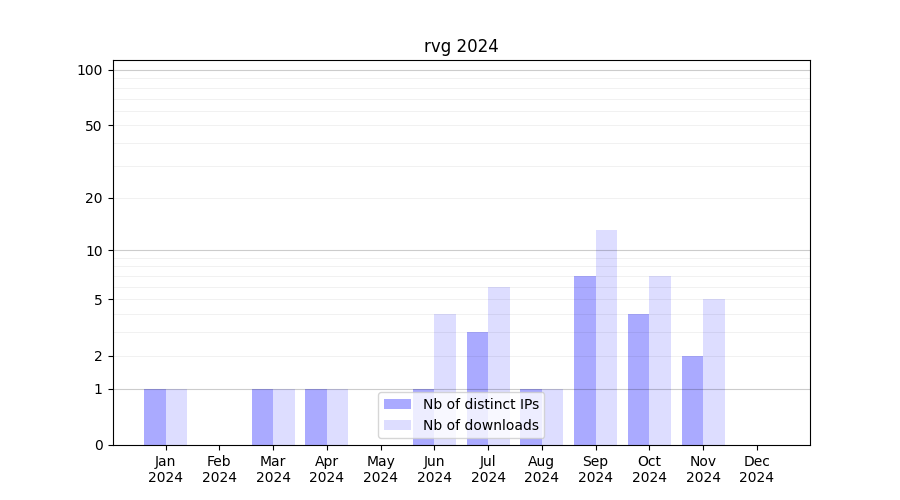Click the "Feb 2024" x-axis label

[x=219, y=469]
